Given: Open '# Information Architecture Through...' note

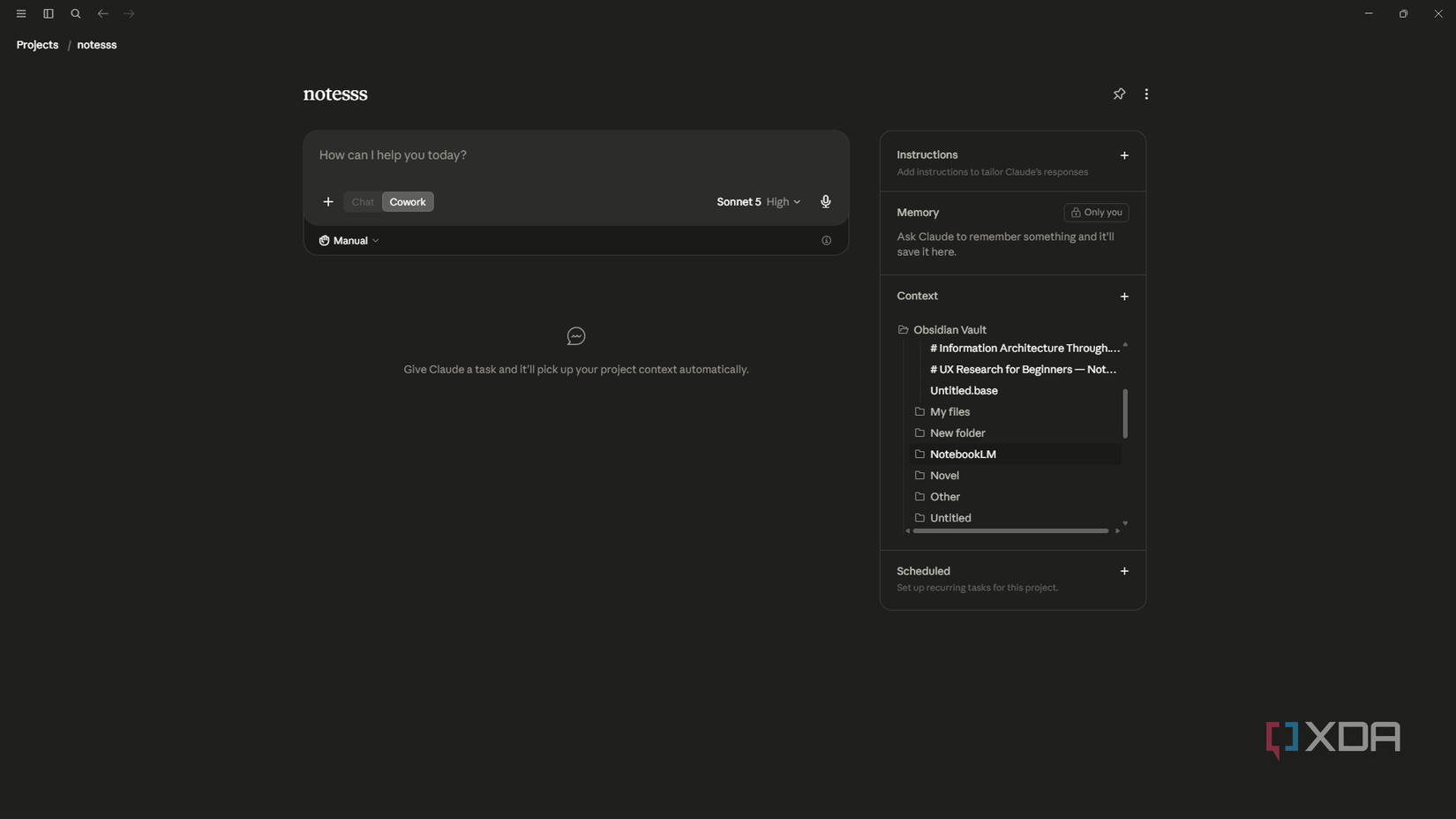Looking at the screenshot, I should (1024, 349).
